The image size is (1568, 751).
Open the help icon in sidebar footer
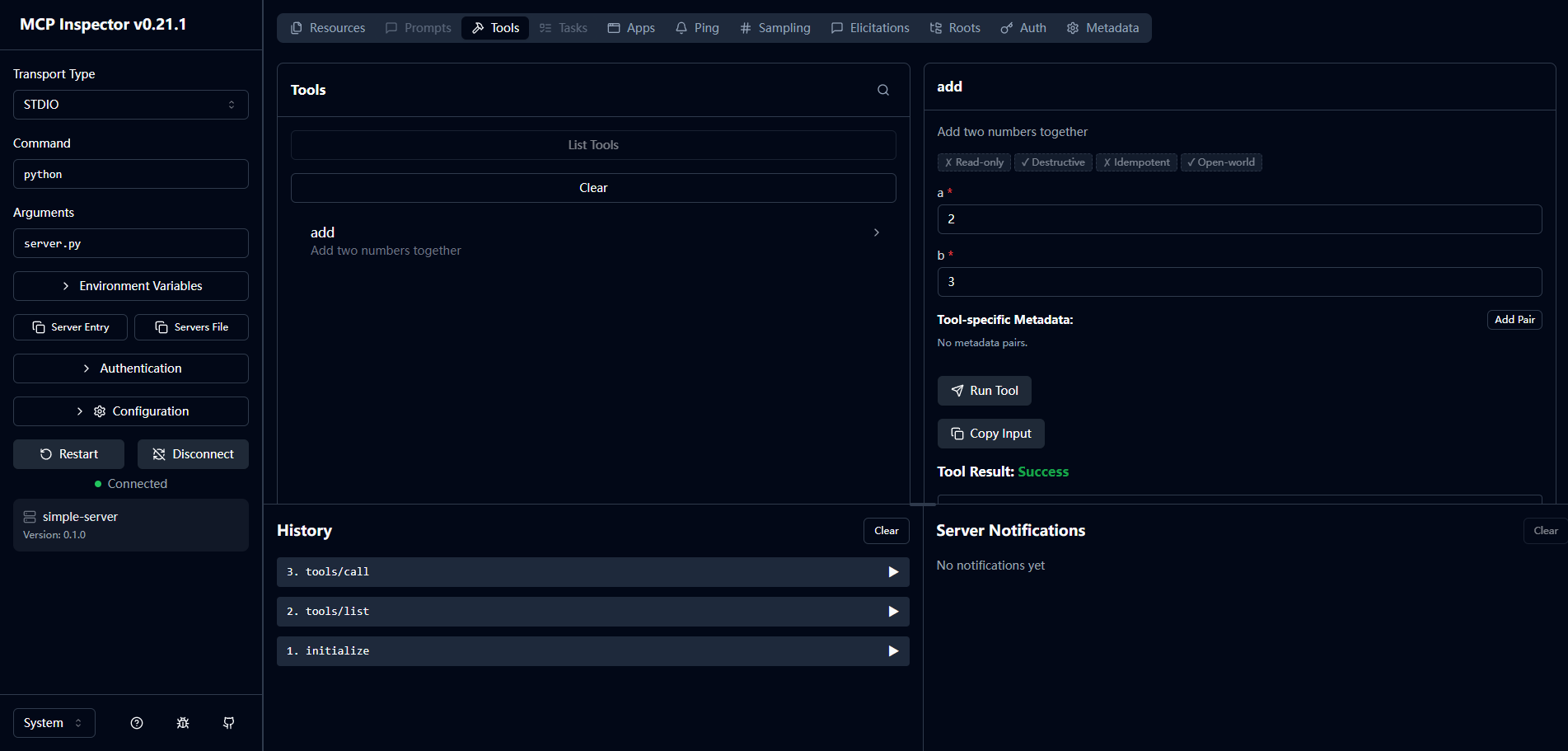coord(137,723)
